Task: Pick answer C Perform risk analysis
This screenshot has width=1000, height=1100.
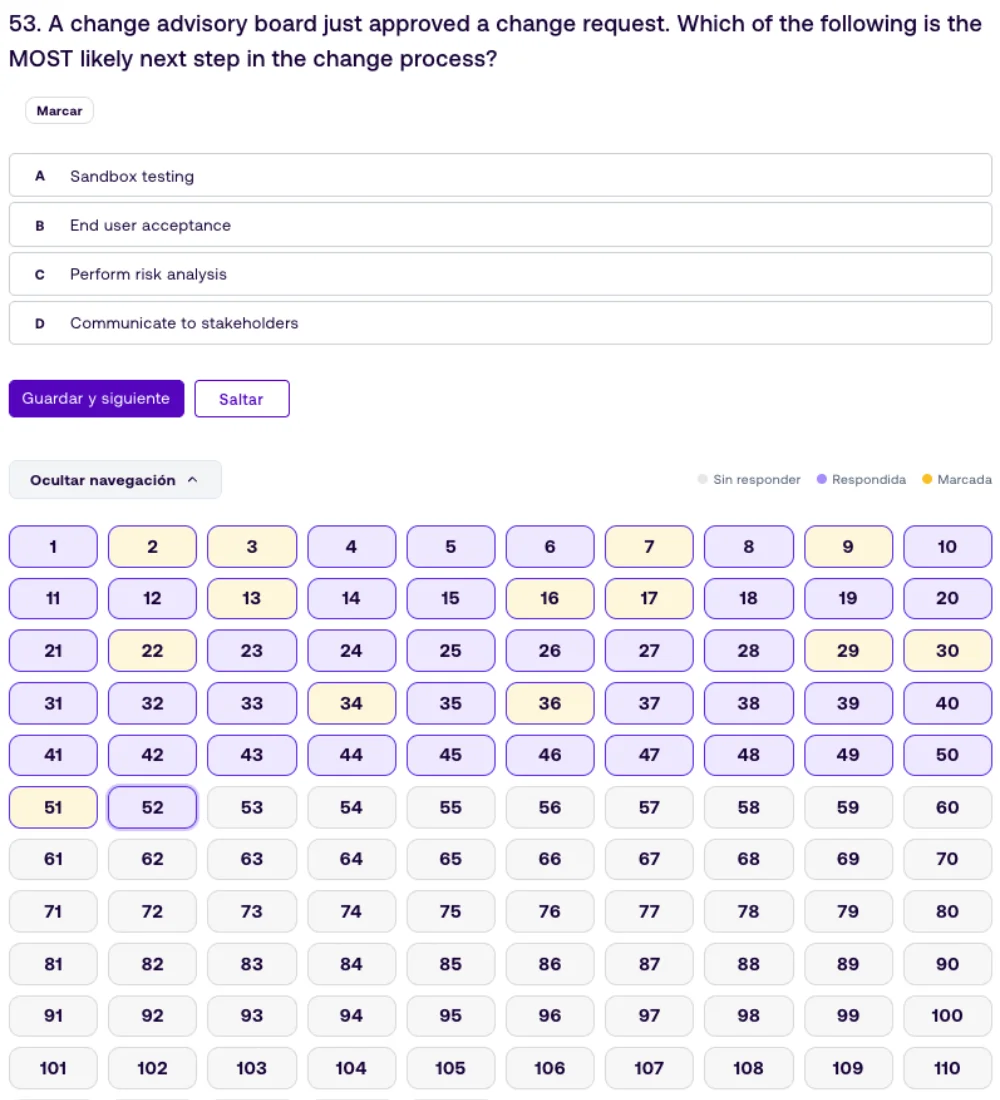Action: point(500,274)
